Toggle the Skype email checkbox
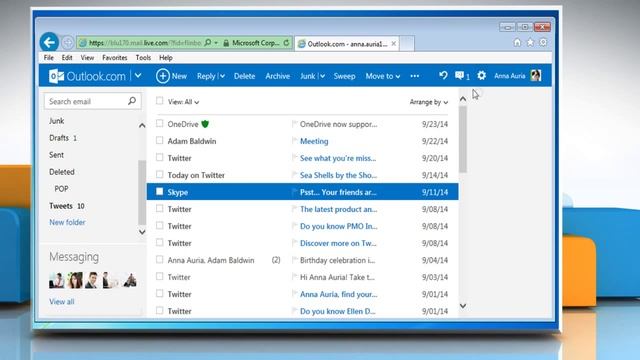Viewport: 640px width, 360px height. (160, 191)
